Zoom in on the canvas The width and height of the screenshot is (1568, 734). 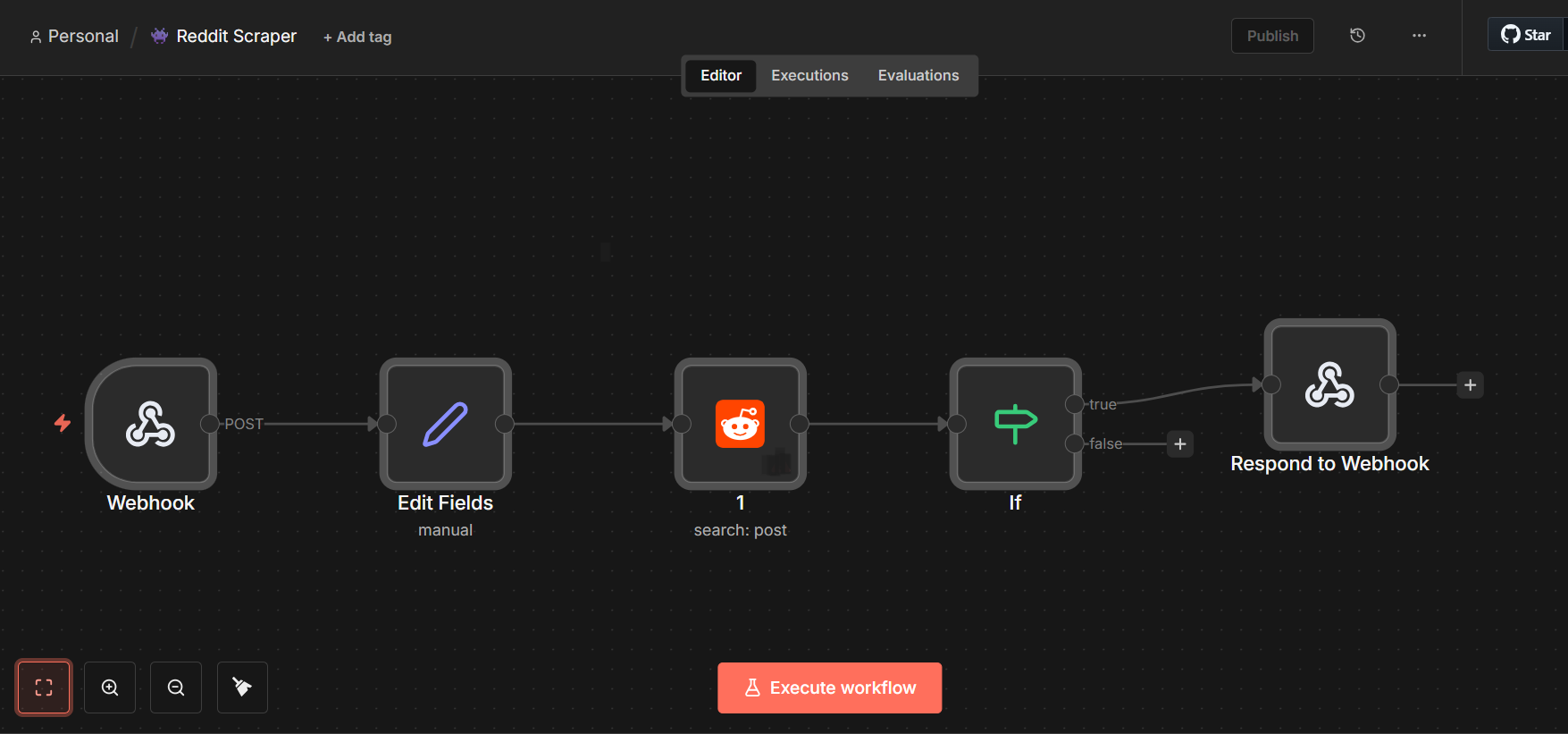coord(110,688)
